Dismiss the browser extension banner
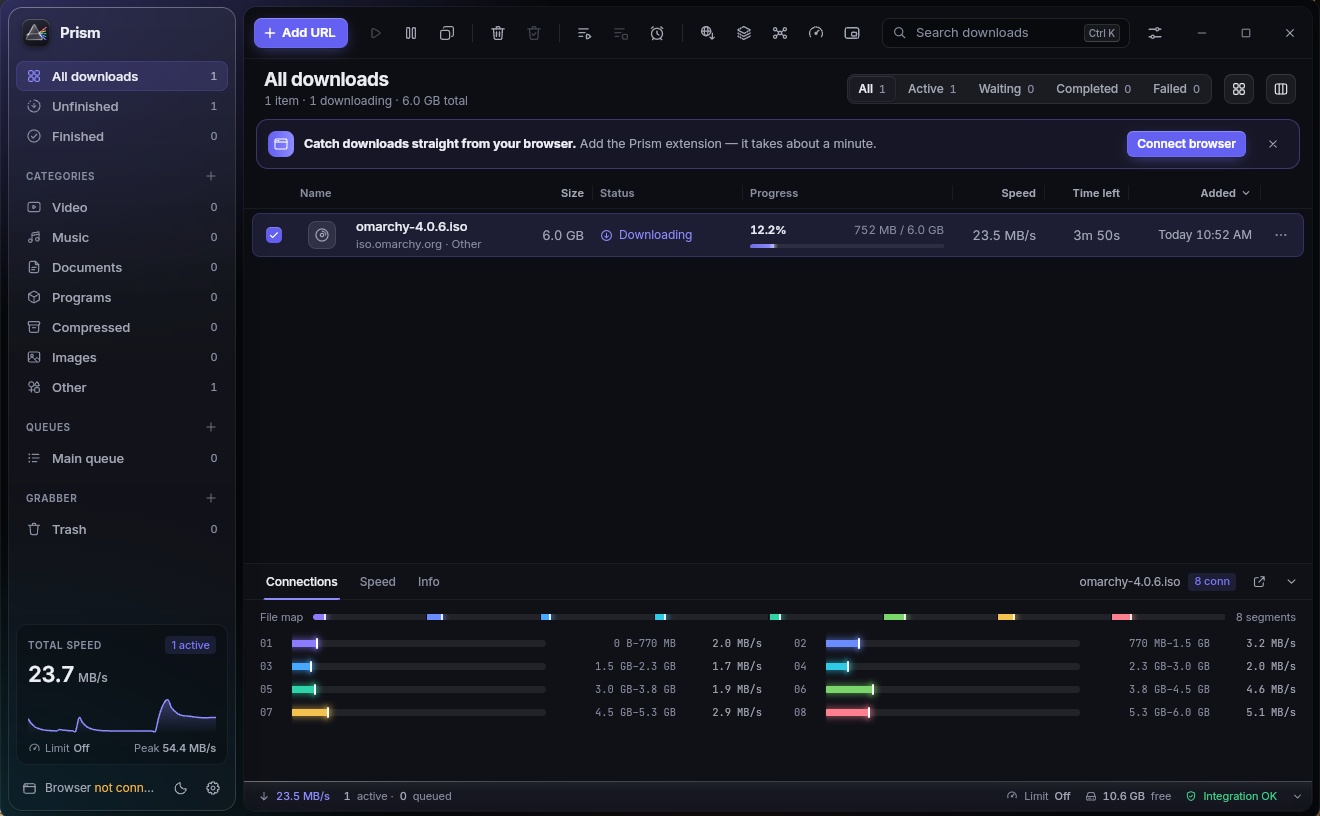 (1273, 144)
